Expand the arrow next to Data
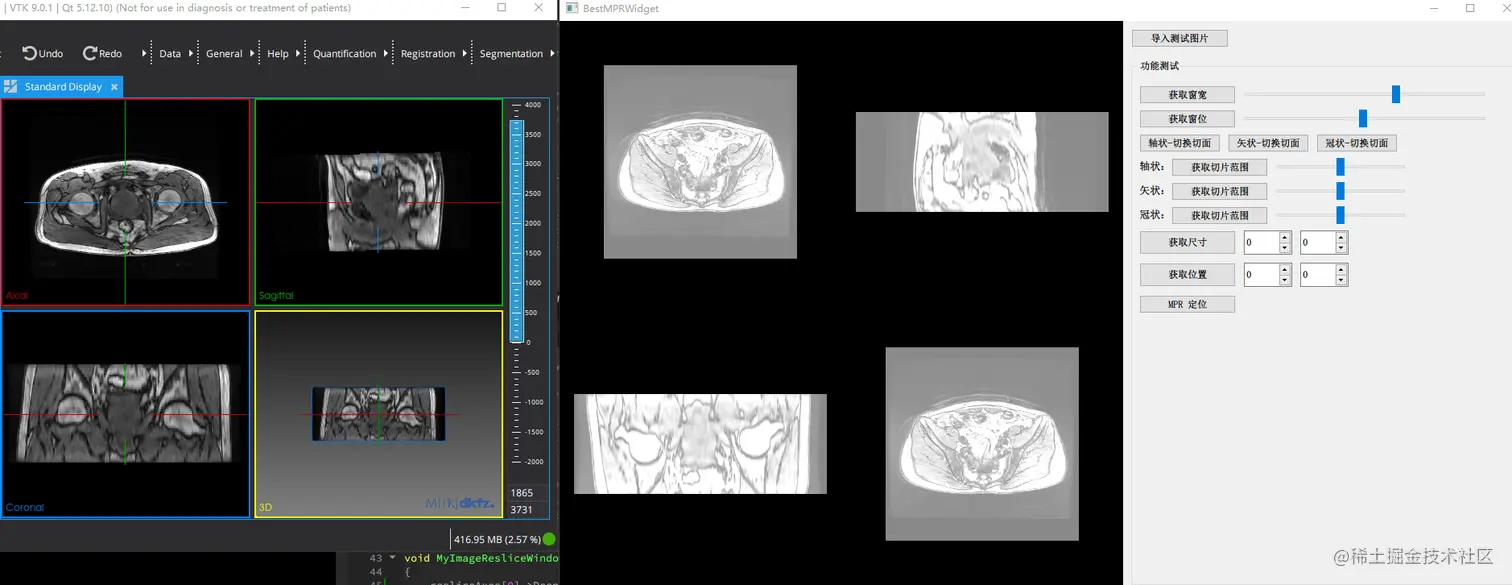1512x585 pixels. click(x=192, y=54)
